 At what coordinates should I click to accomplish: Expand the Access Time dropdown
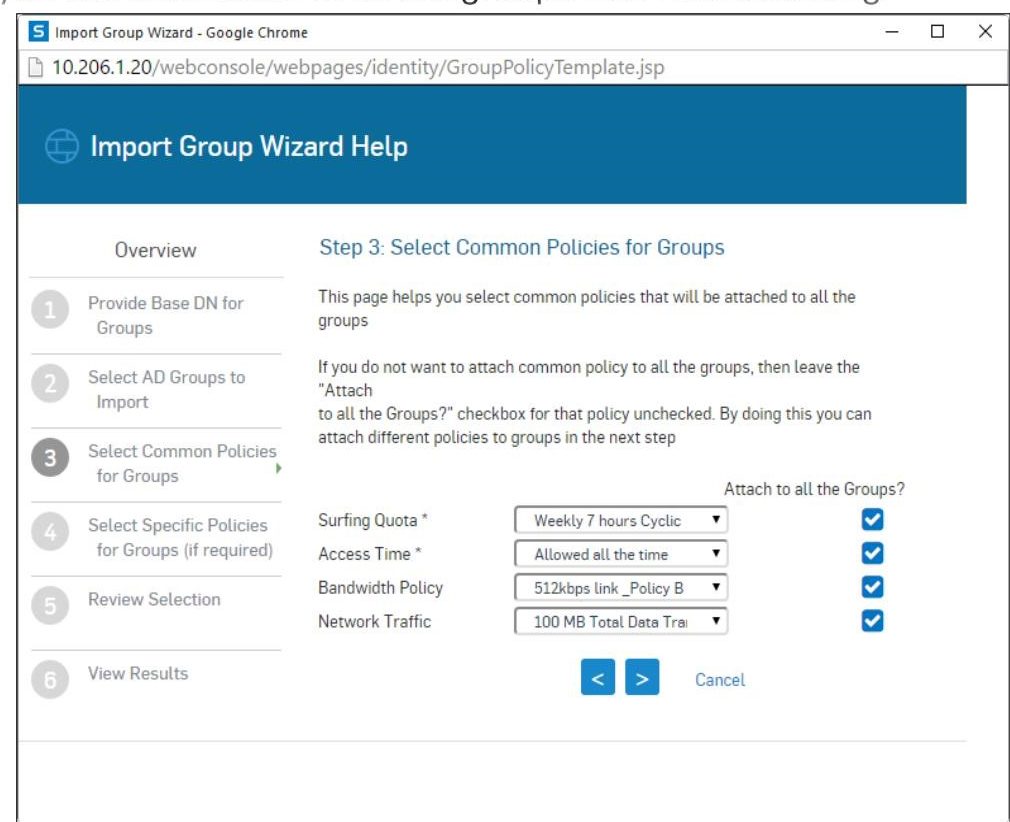621,554
